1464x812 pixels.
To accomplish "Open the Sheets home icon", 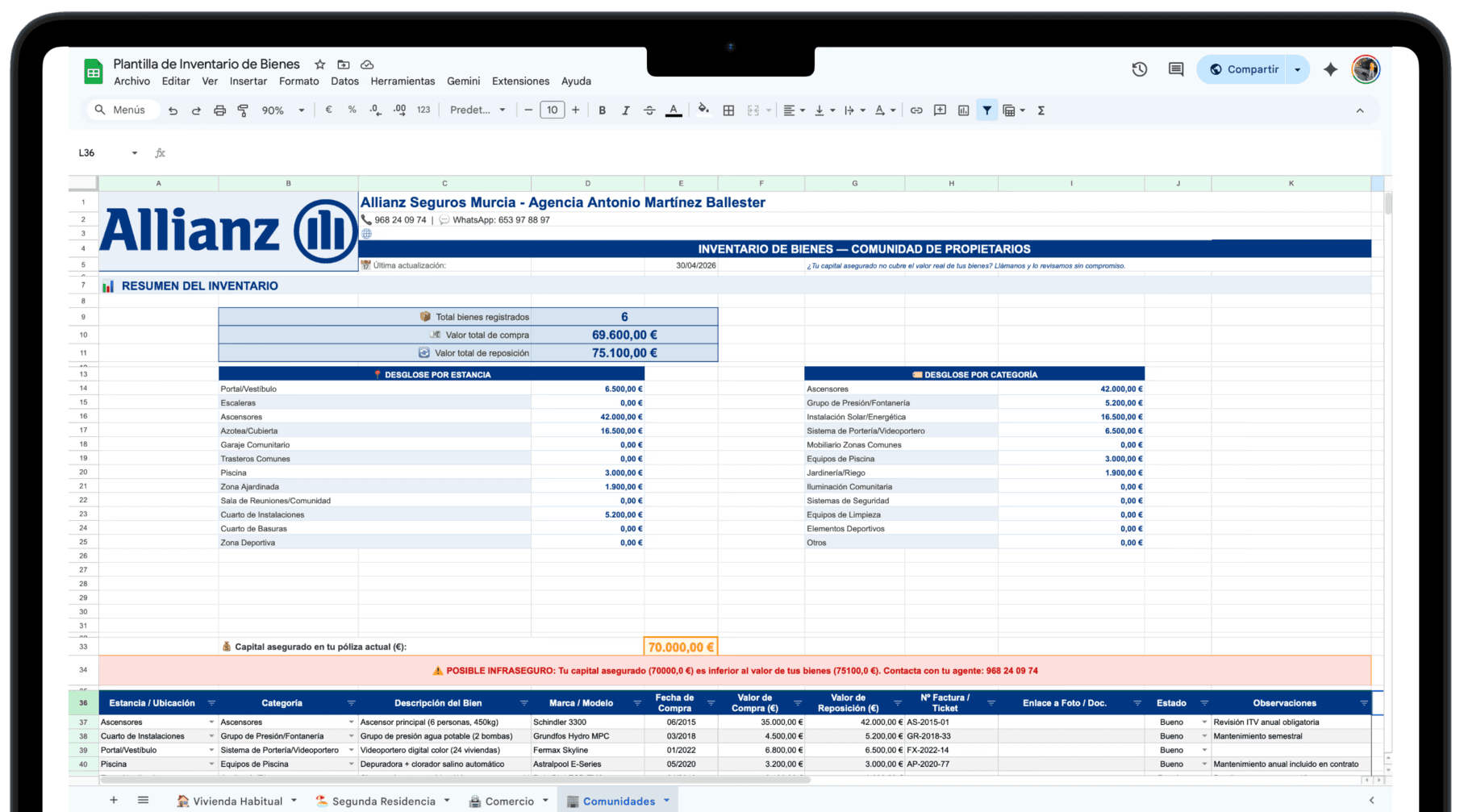I will (94, 72).
